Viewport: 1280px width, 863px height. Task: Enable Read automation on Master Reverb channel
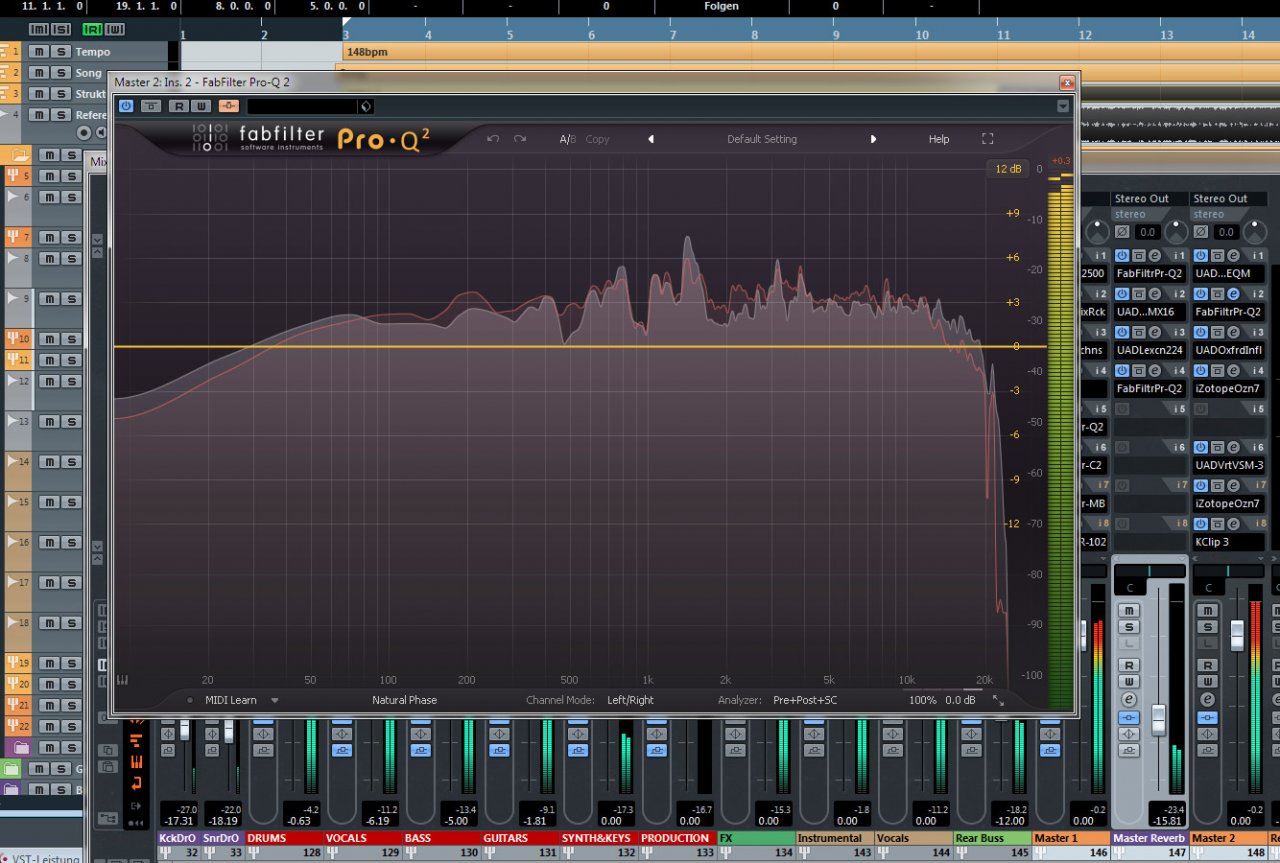1129,665
